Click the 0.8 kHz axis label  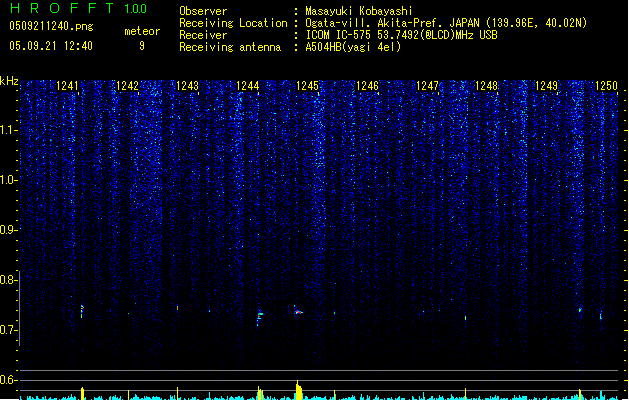point(8,280)
